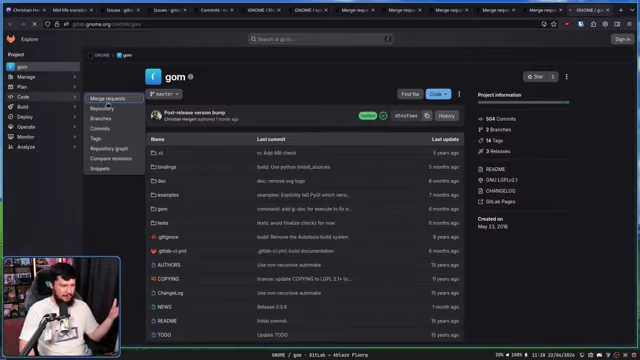Screen dimensions: 640x360
Task: Open the browser hamburger menu icon
Action: [x=629, y=24]
